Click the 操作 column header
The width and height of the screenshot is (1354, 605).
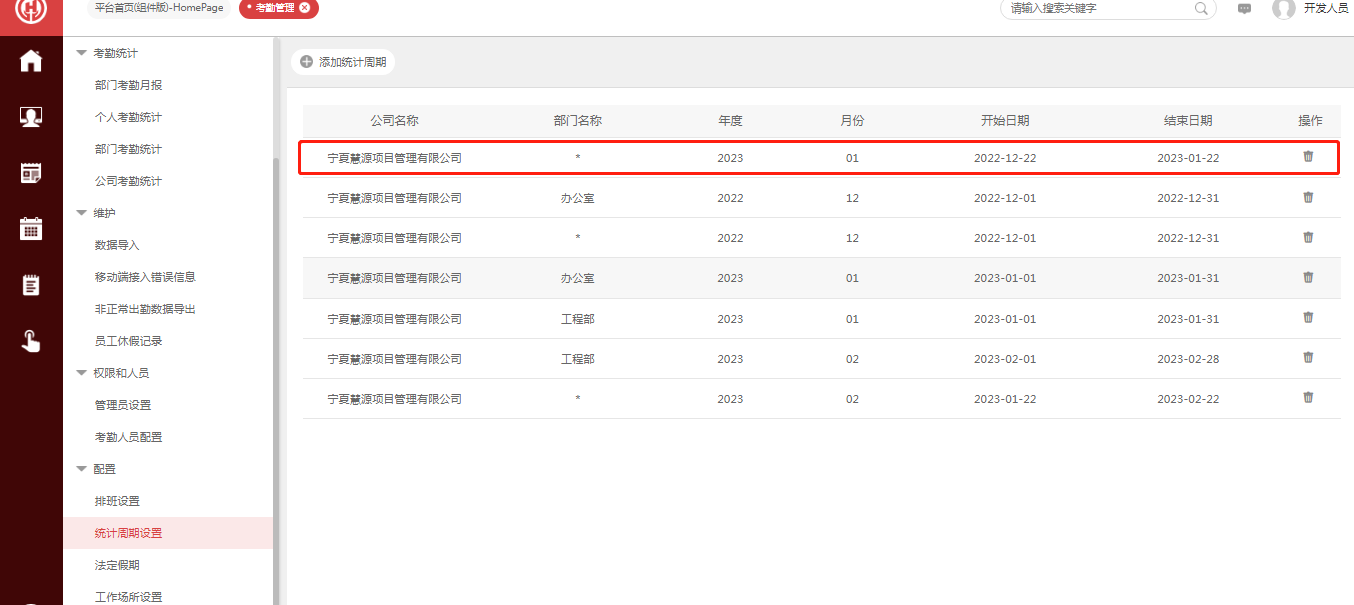(x=1310, y=121)
